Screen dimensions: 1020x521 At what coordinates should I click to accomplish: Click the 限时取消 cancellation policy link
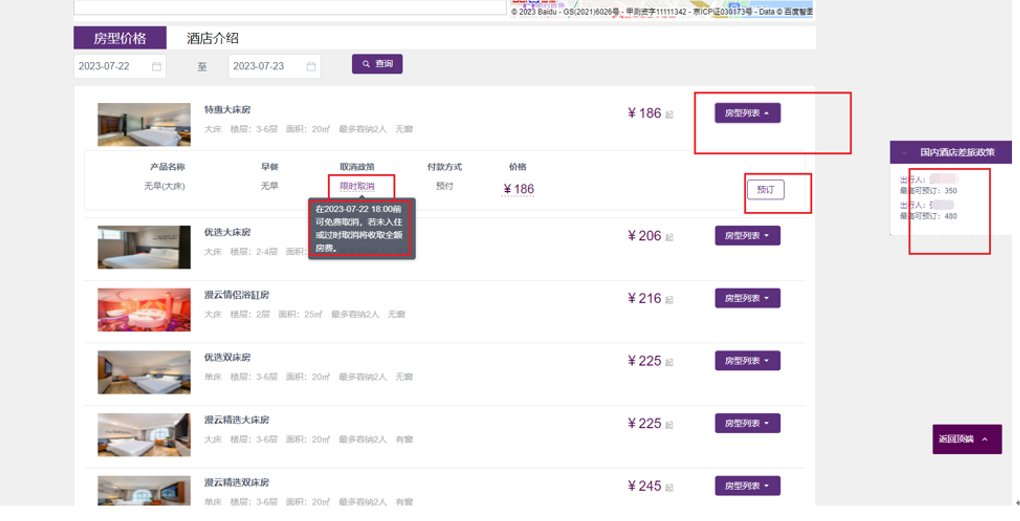pos(357,187)
